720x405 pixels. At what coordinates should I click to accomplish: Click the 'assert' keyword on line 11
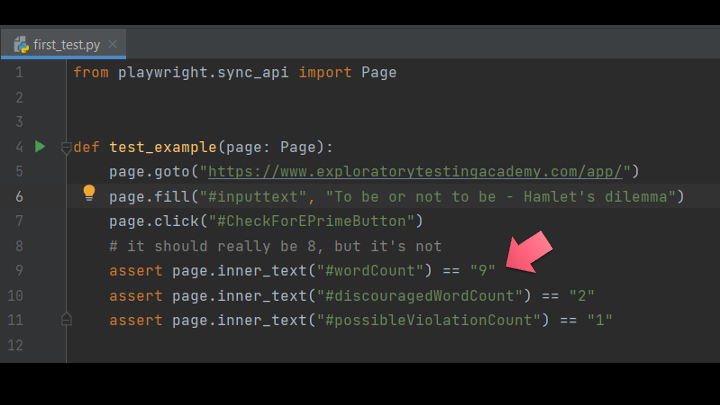click(136, 320)
